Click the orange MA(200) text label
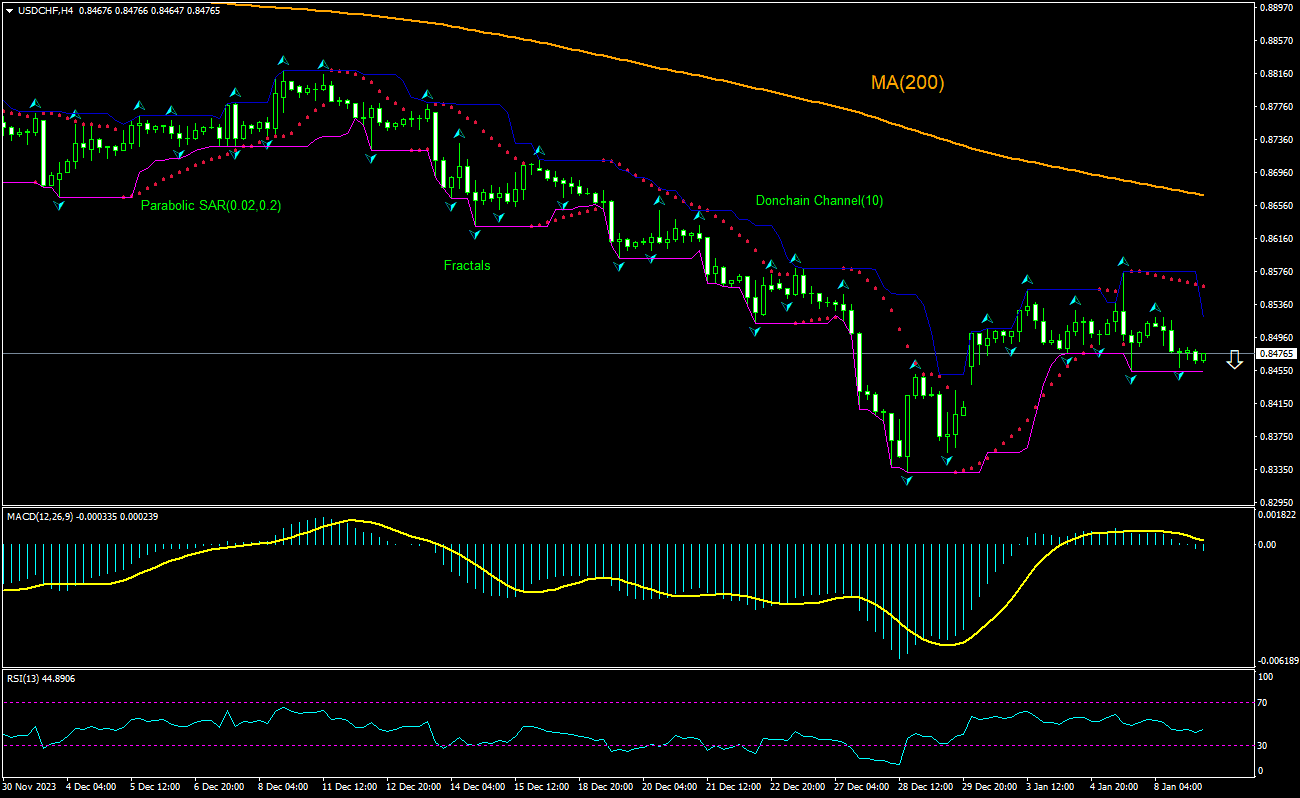Image resolution: width=1300 pixels, height=798 pixels. tap(908, 83)
